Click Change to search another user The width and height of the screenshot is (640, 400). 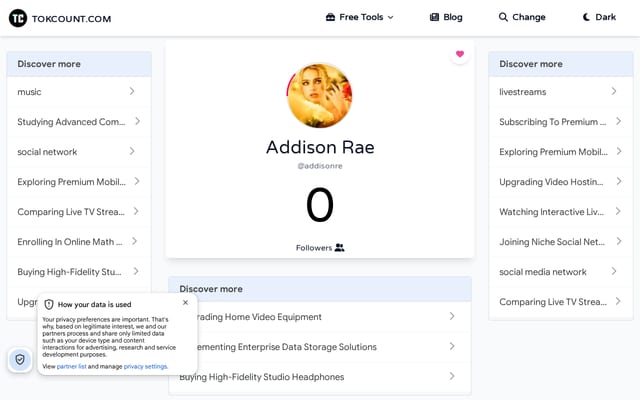(x=522, y=17)
